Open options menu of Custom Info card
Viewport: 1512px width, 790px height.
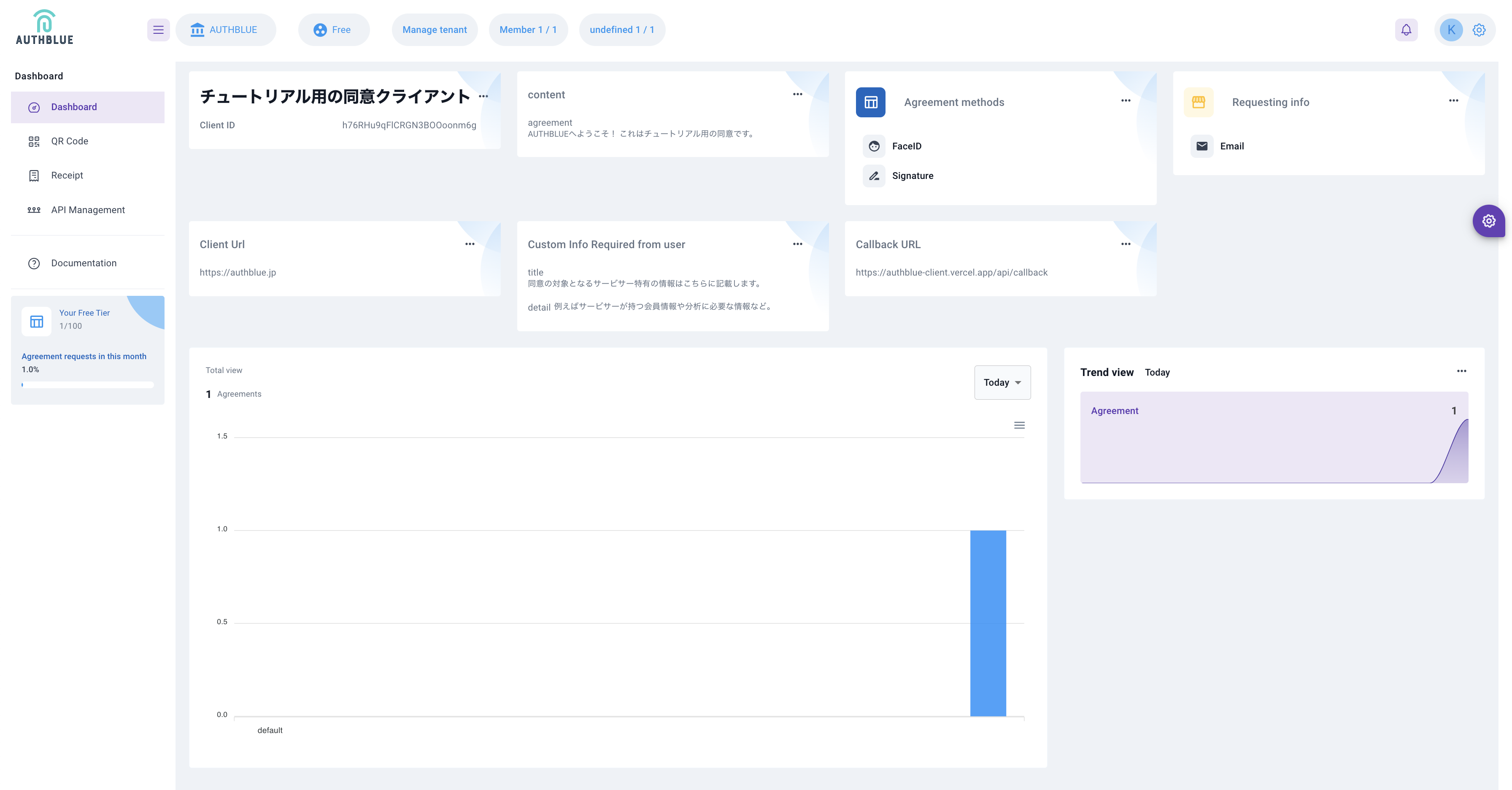click(797, 243)
